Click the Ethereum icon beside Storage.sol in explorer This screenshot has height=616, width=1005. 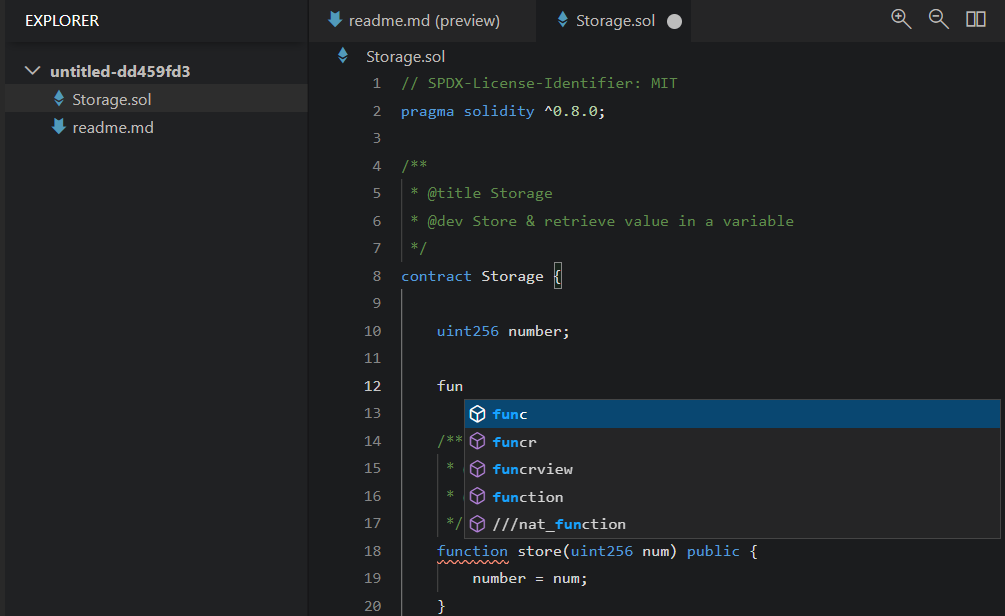(59, 99)
